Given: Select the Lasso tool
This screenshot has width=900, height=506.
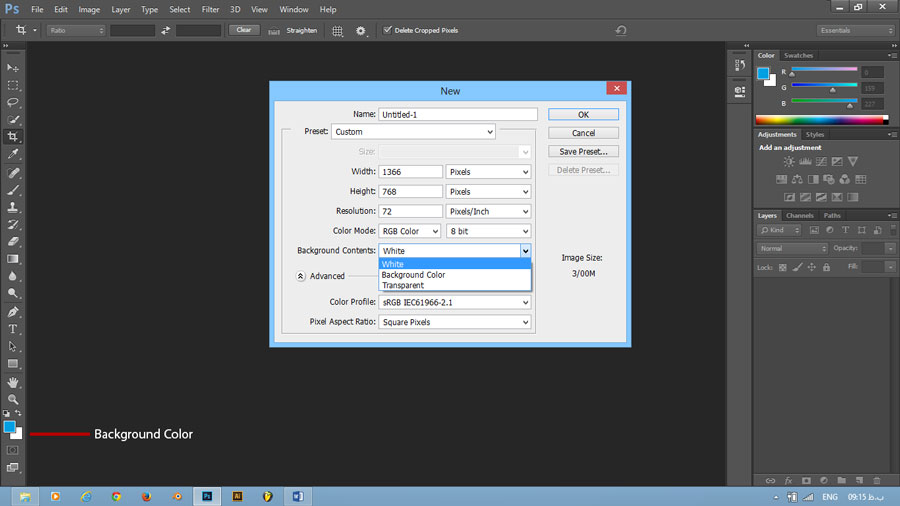Looking at the screenshot, I should point(13,102).
